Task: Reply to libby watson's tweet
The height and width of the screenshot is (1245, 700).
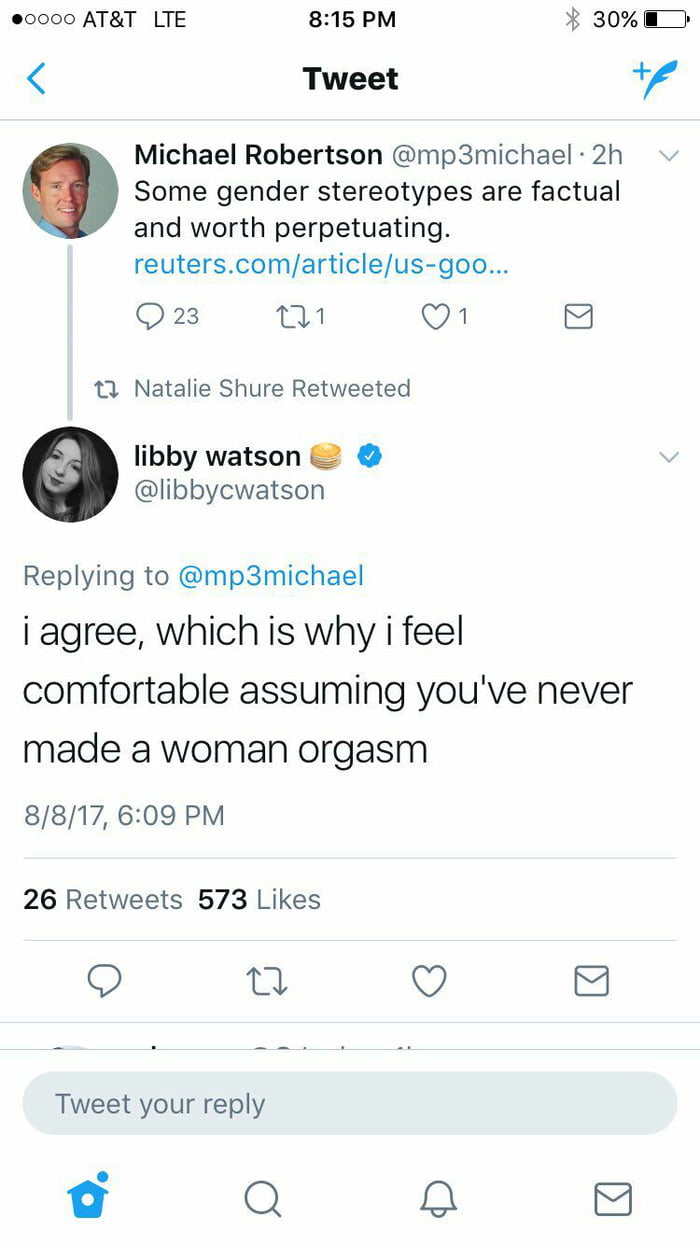Action: click(x=103, y=981)
